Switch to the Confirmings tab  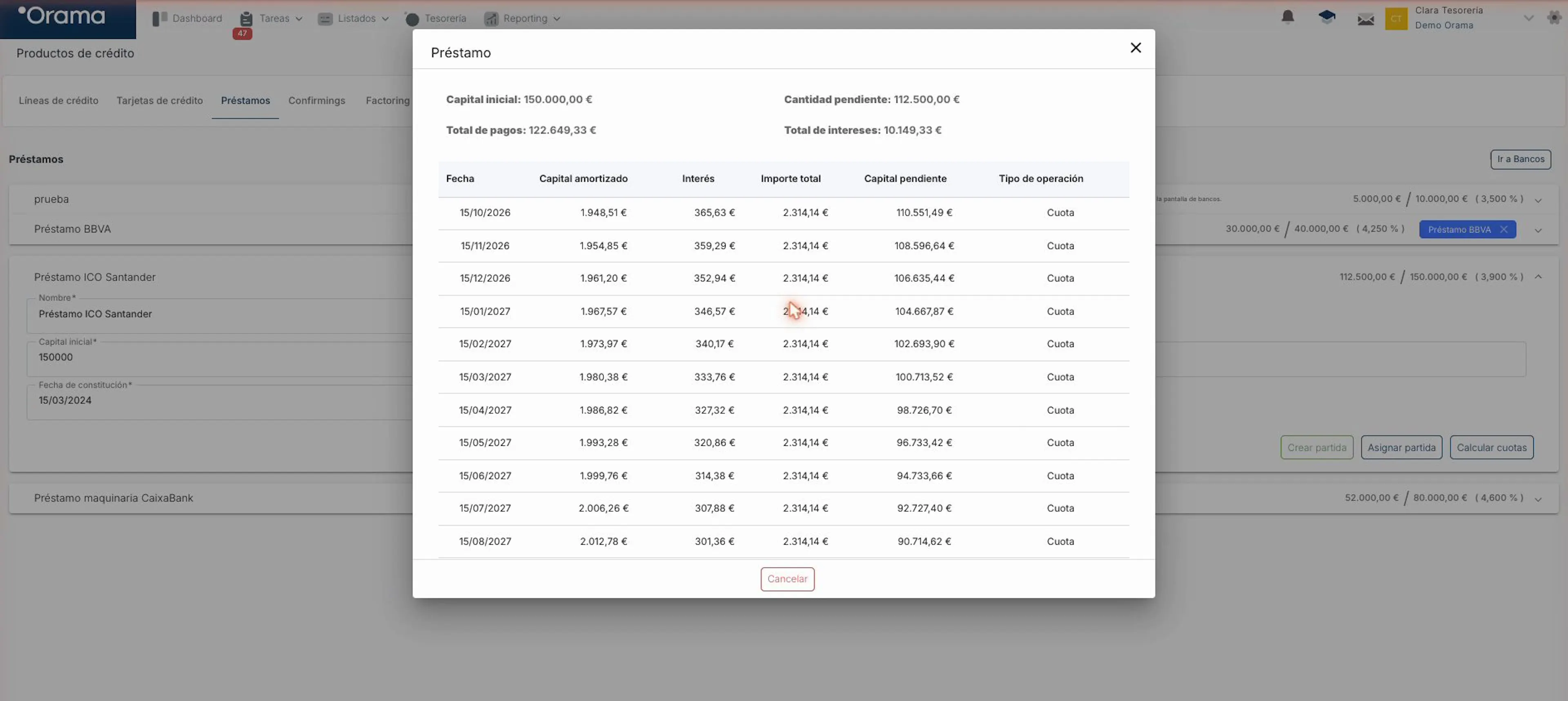point(316,101)
